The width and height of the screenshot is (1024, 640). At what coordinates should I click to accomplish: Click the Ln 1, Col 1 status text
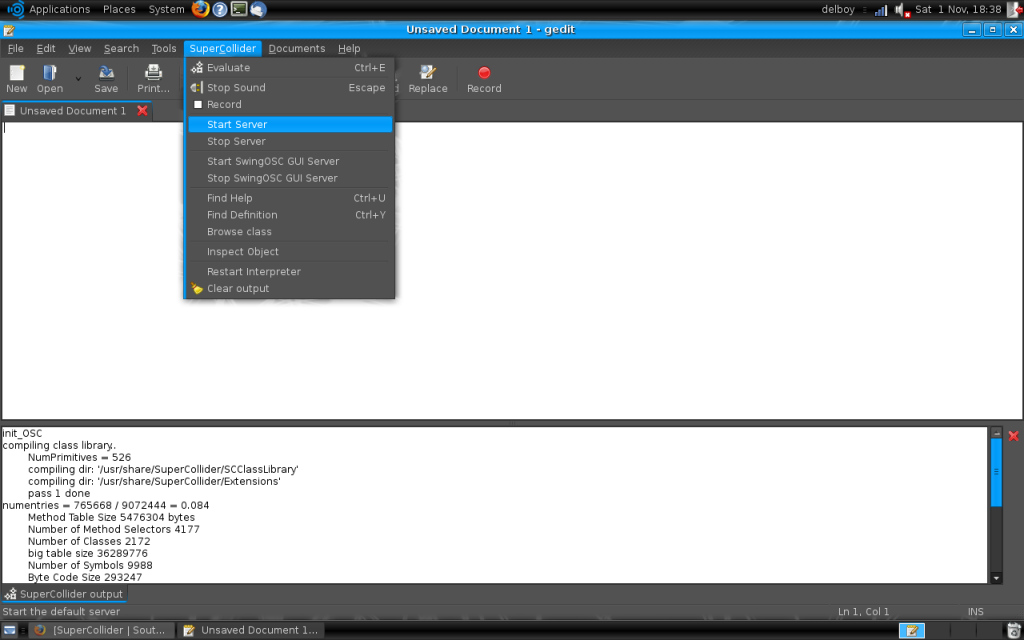point(863,612)
